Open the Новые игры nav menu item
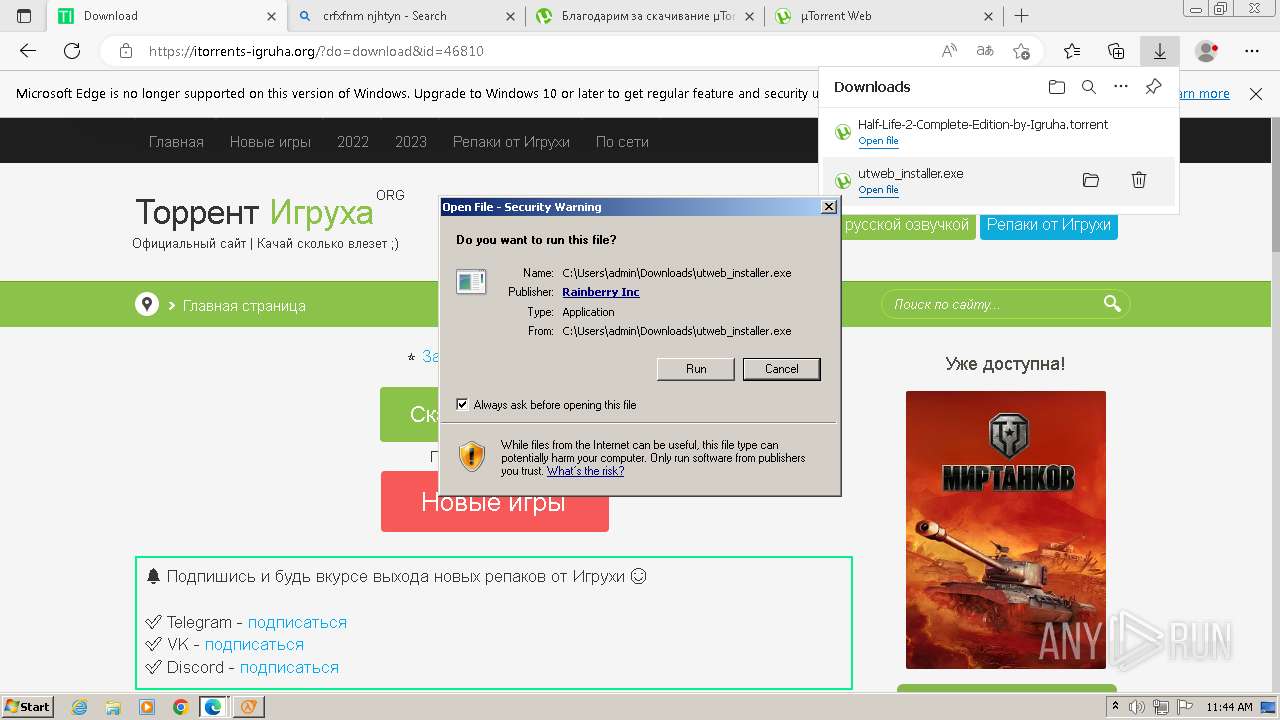The height and width of the screenshot is (720, 1280). tap(270, 142)
